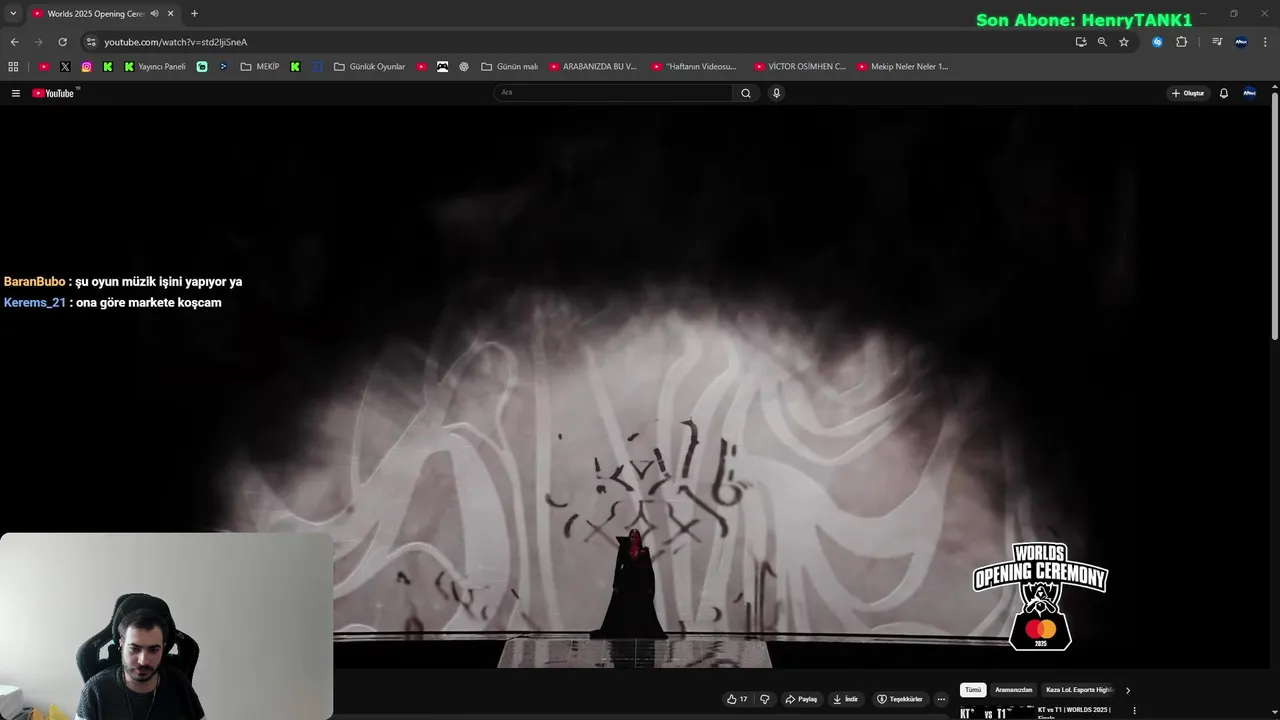Click the Worlds Opening Ceremony video player
Screen dimensions: 1280x720
[x=635, y=386]
